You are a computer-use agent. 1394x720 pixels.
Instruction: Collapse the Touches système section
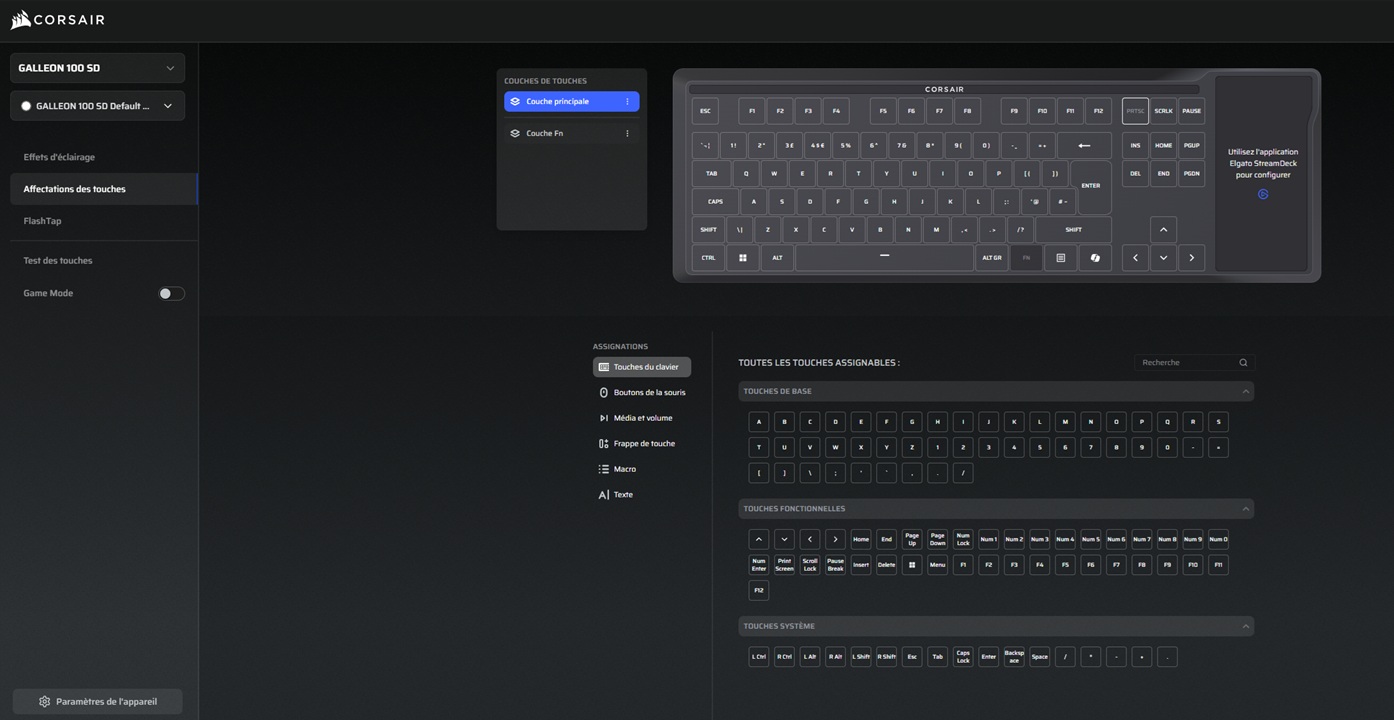click(x=1245, y=626)
